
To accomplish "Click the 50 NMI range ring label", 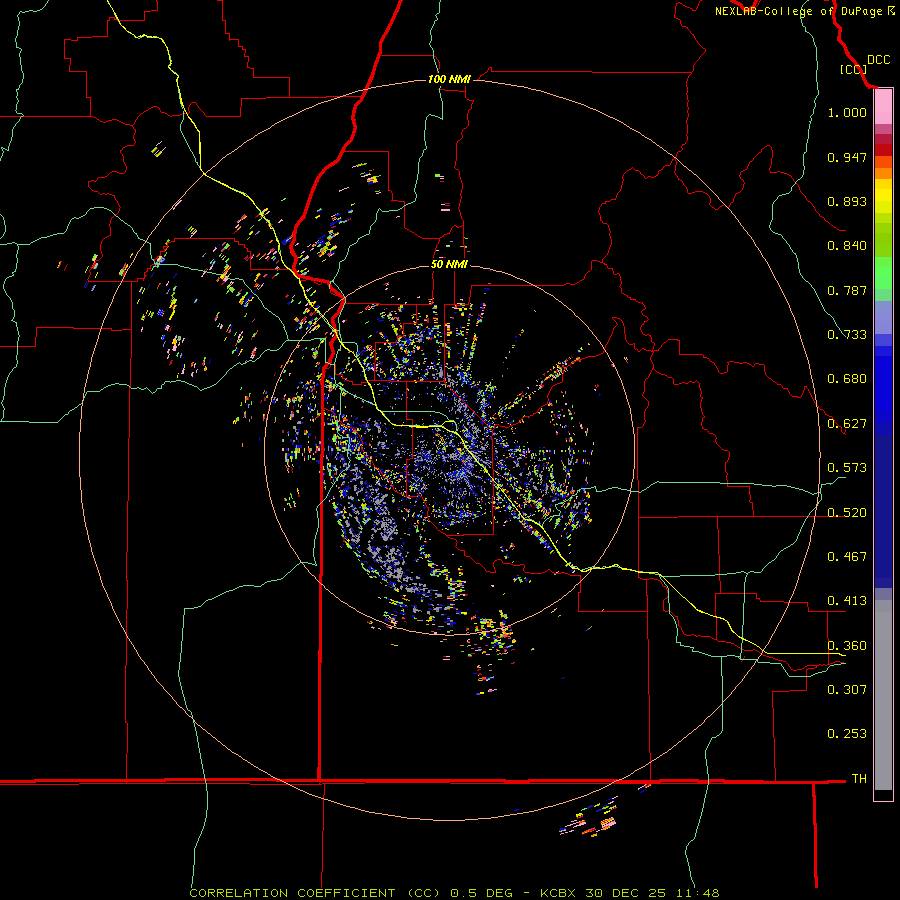I will (449, 265).
